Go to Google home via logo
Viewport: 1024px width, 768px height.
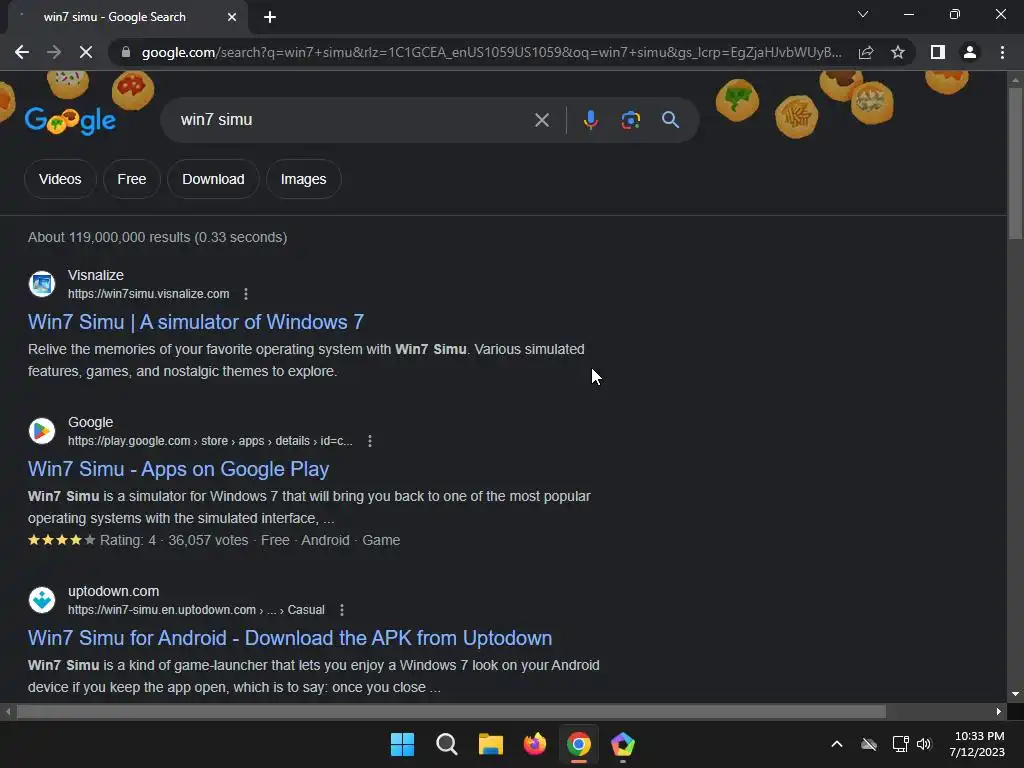71,120
